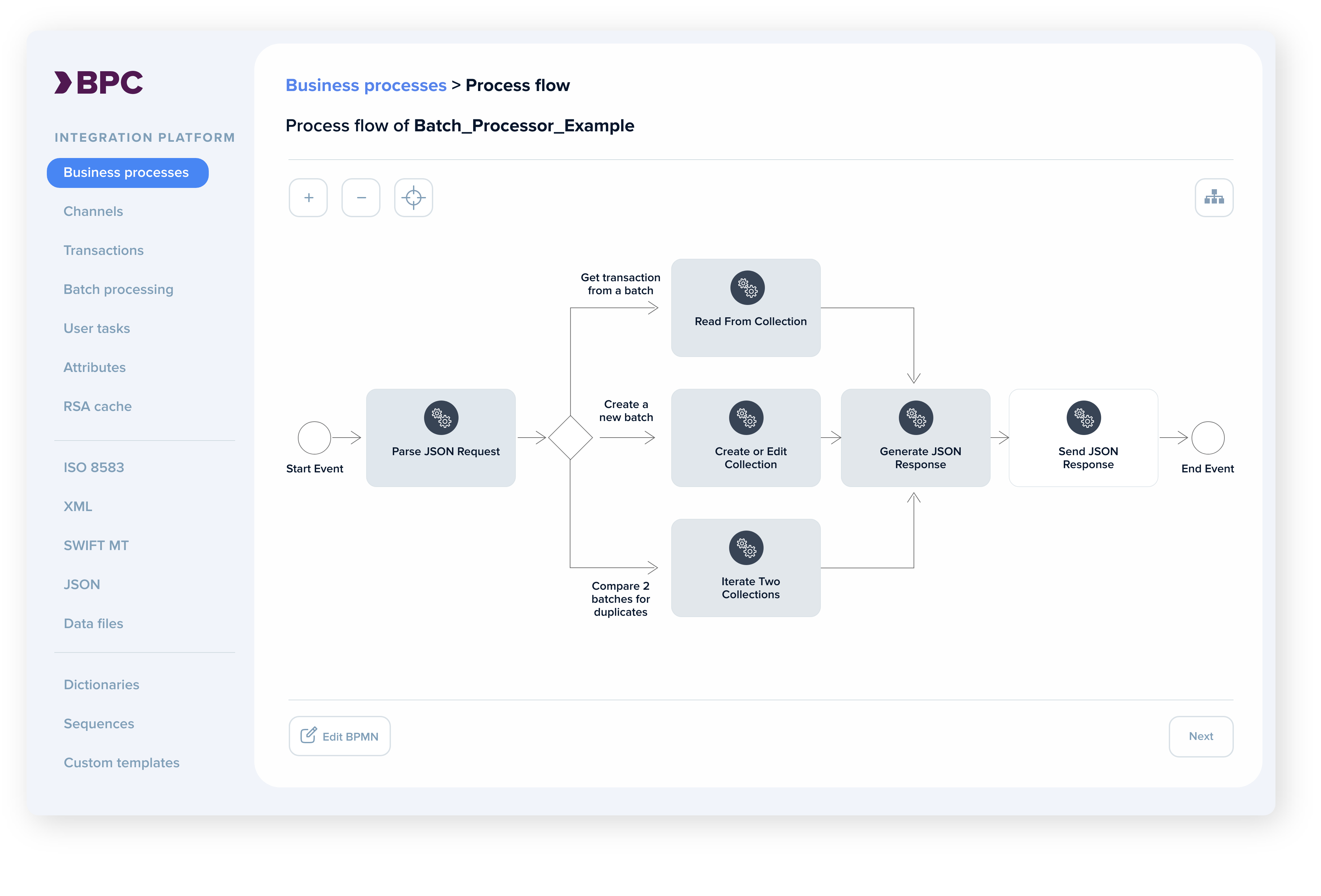The height and width of the screenshot is (896, 1321).
Task: Open the ISO 8583 section
Action: (94, 468)
